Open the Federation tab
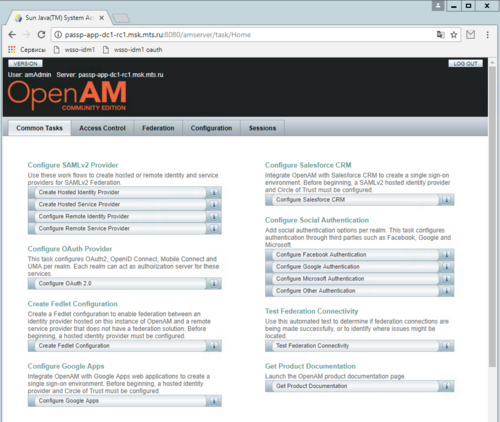Image resolution: width=500 pixels, height=422 pixels. pyautogui.click(x=158, y=128)
